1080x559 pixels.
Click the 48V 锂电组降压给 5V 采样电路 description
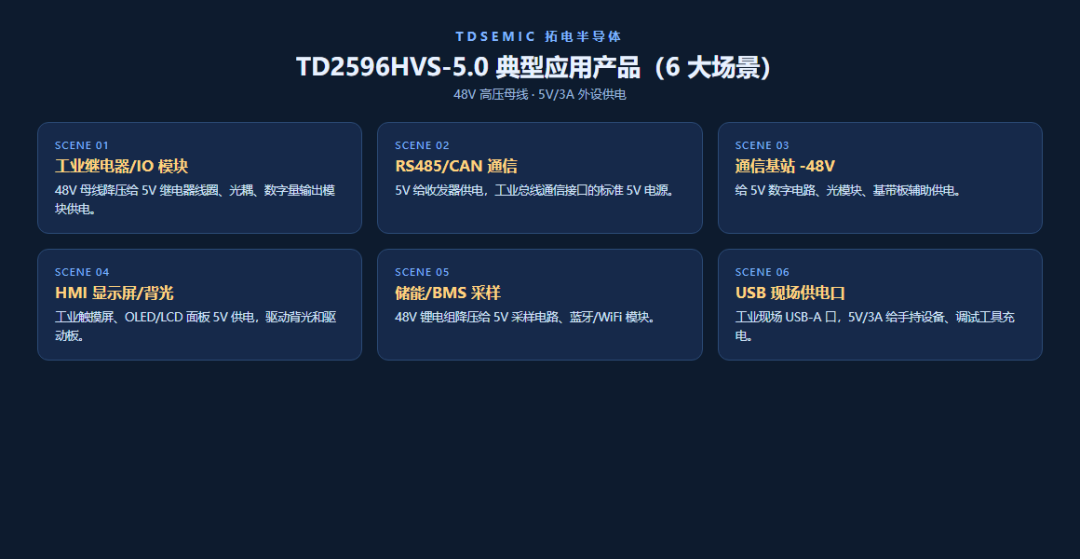click(x=527, y=317)
